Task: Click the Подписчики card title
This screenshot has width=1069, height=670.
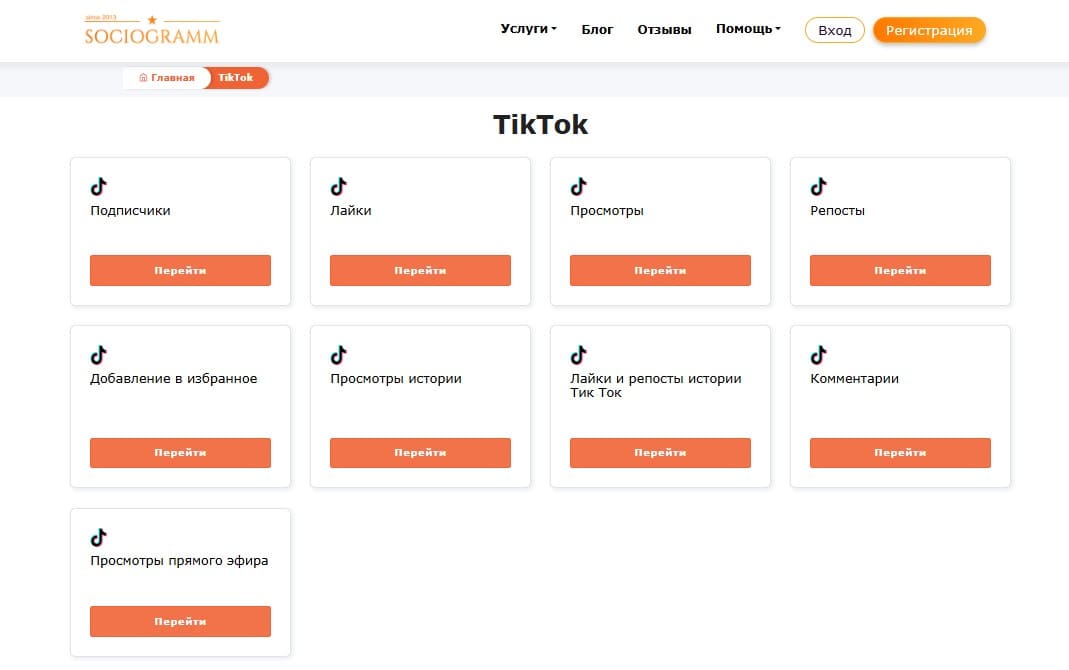Action: (x=130, y=211)
